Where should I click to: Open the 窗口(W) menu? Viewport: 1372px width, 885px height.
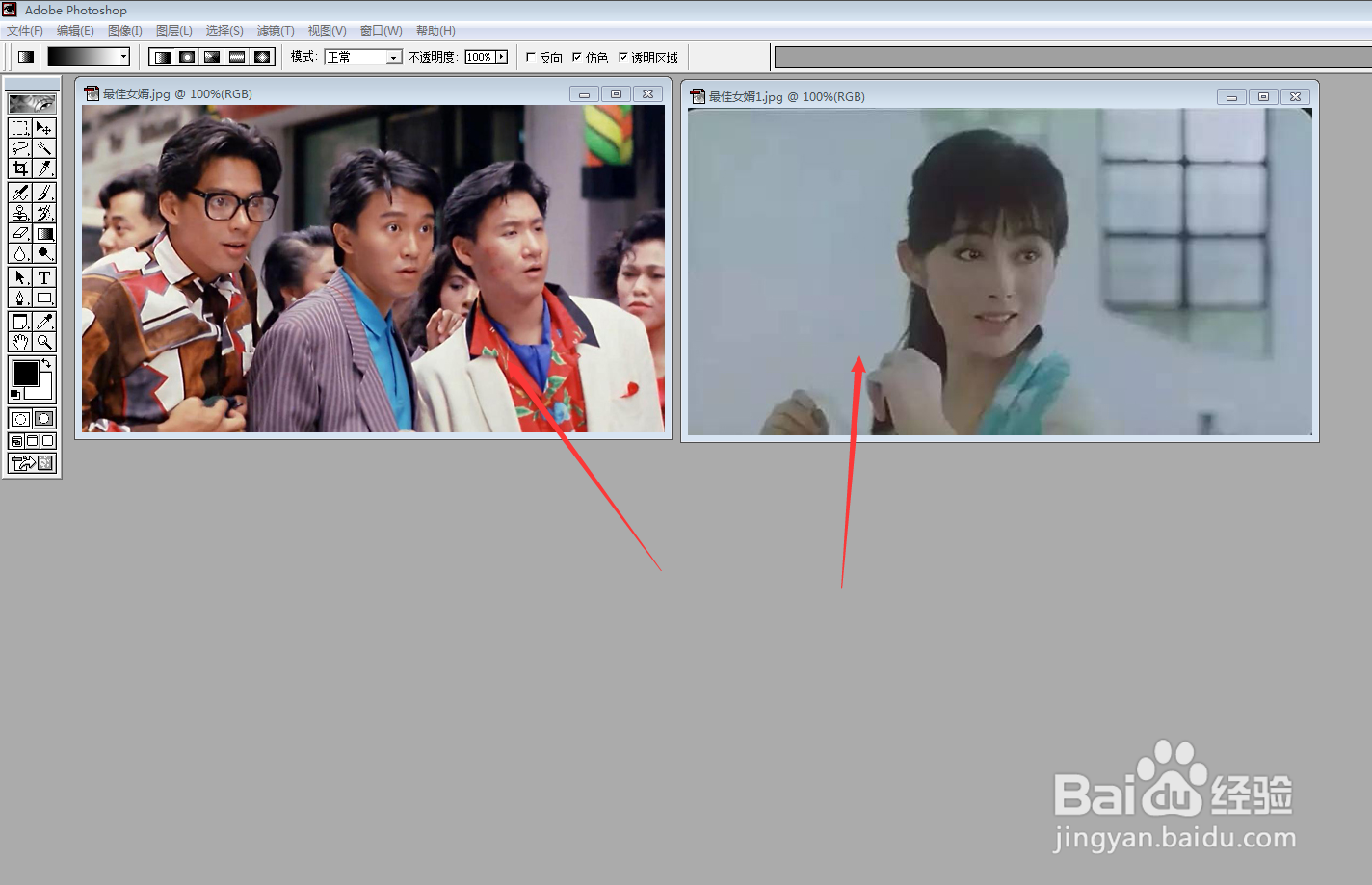coord(382,31)
